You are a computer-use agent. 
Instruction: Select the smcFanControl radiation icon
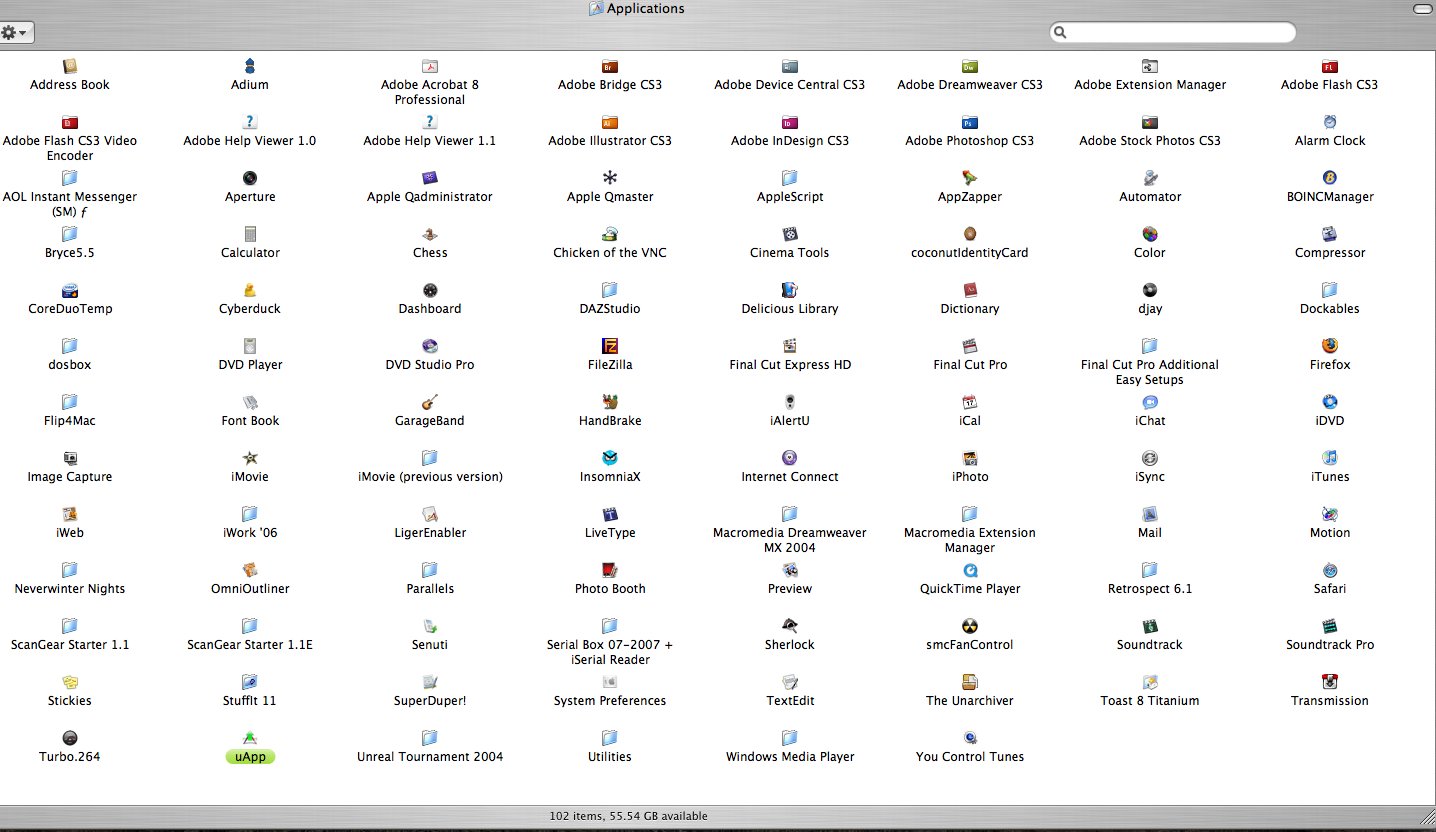click(970, 626)
